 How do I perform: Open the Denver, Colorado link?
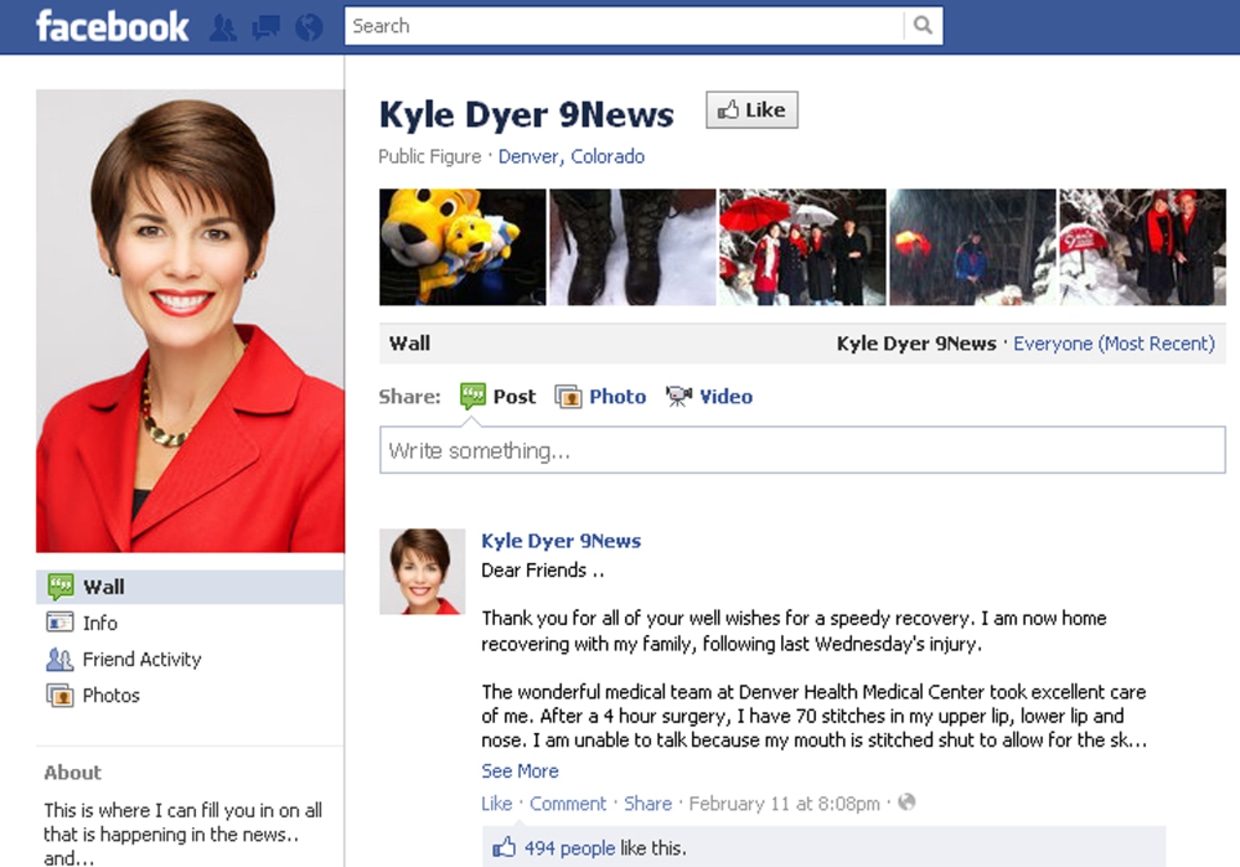571,156
